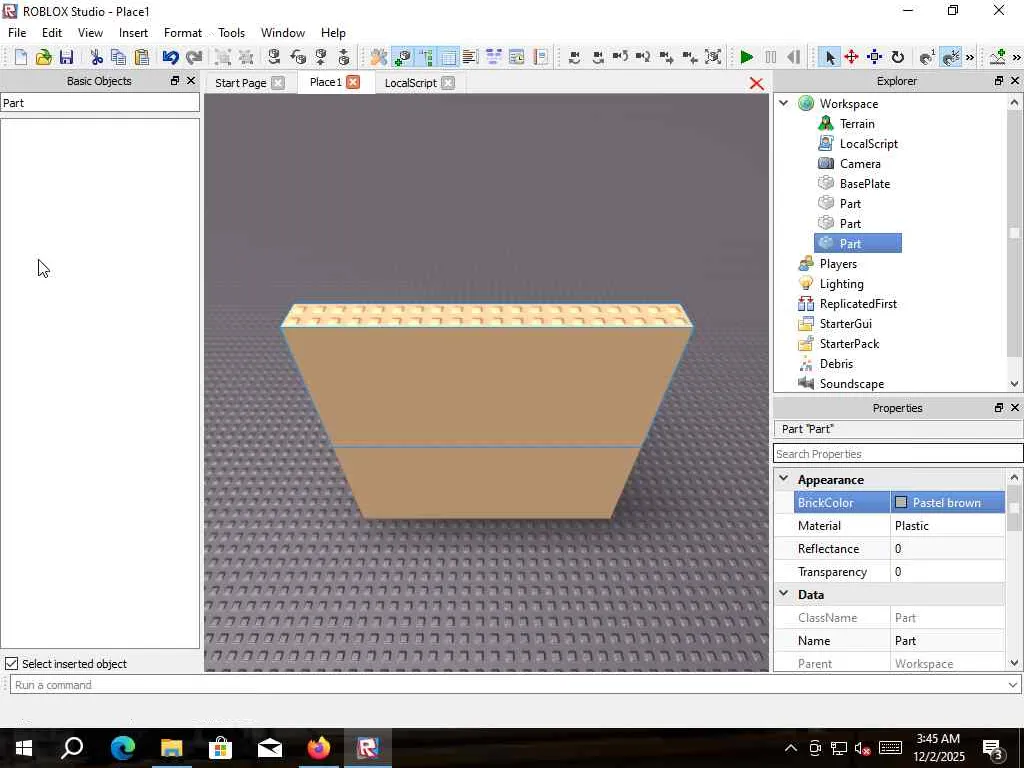
Task: Open Microsoft Edge from taskbar
Action: 123,748
